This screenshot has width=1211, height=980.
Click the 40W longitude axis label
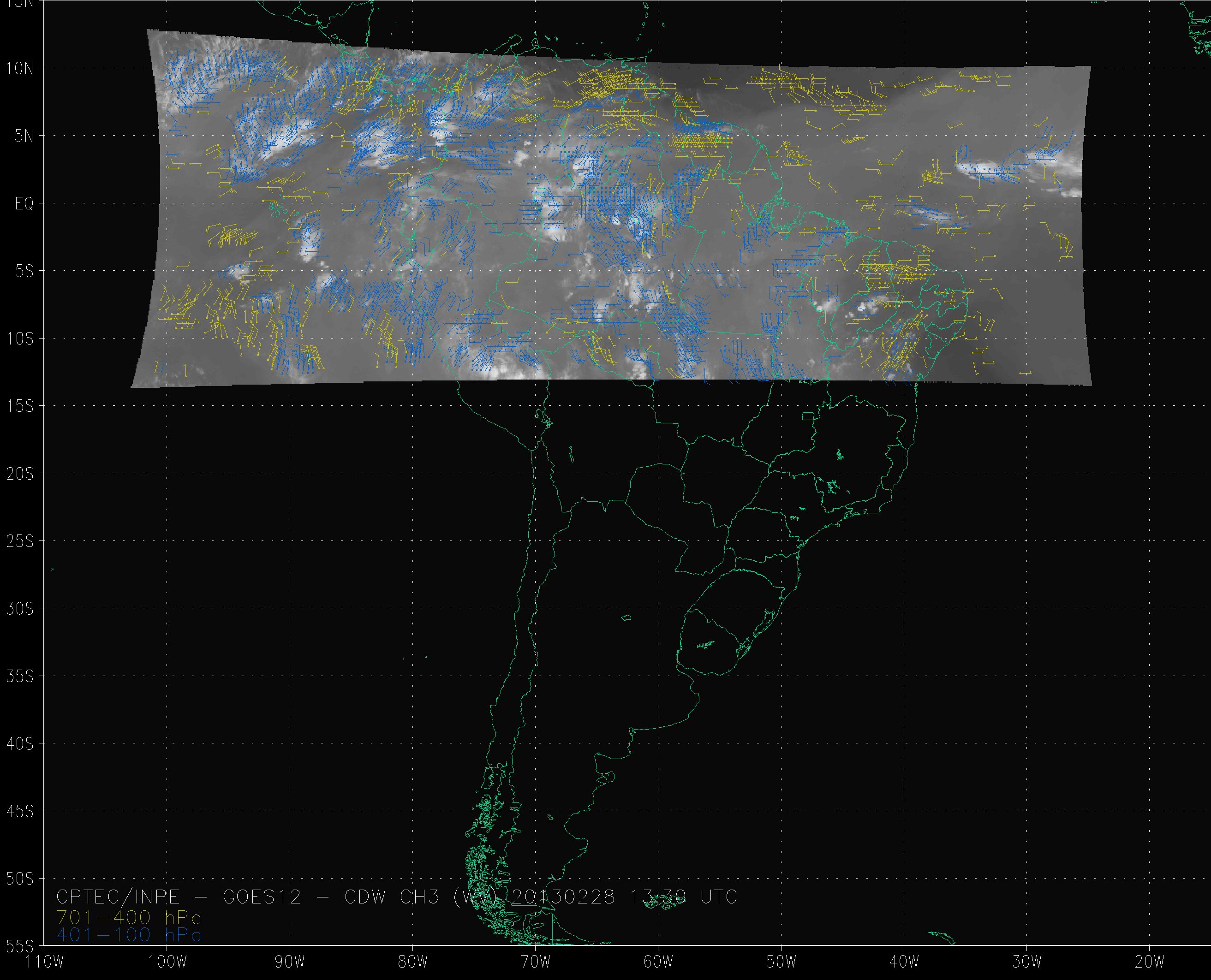click(904, 962)
